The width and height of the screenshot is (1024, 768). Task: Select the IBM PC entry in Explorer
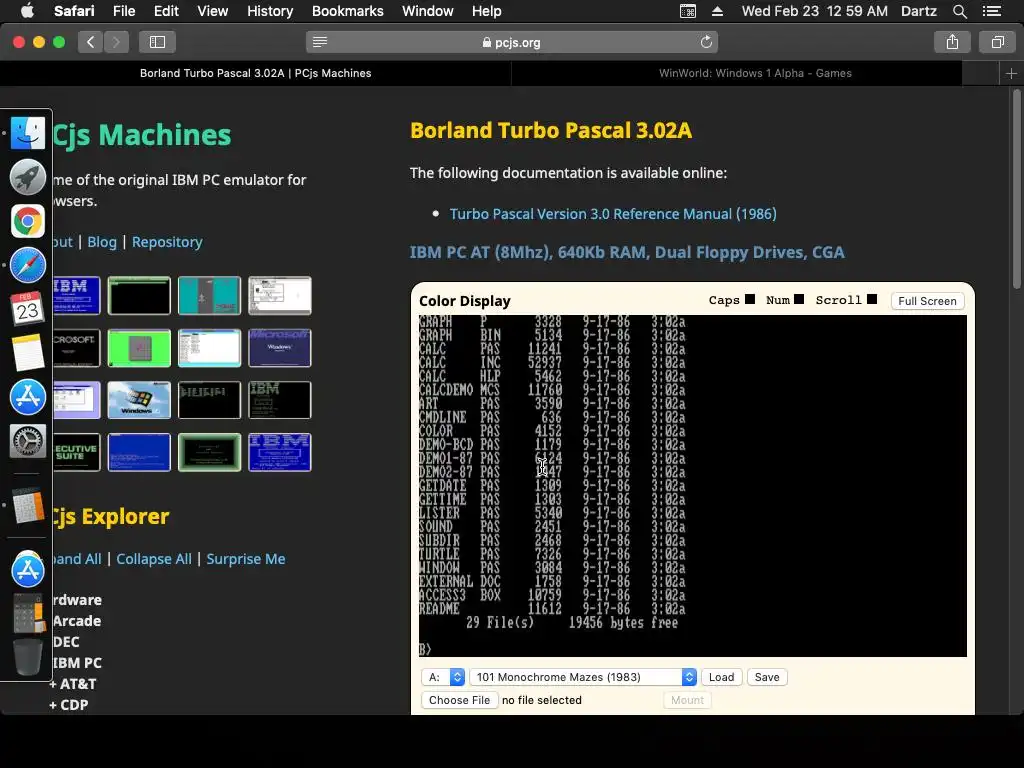click(x=77, y=663)
